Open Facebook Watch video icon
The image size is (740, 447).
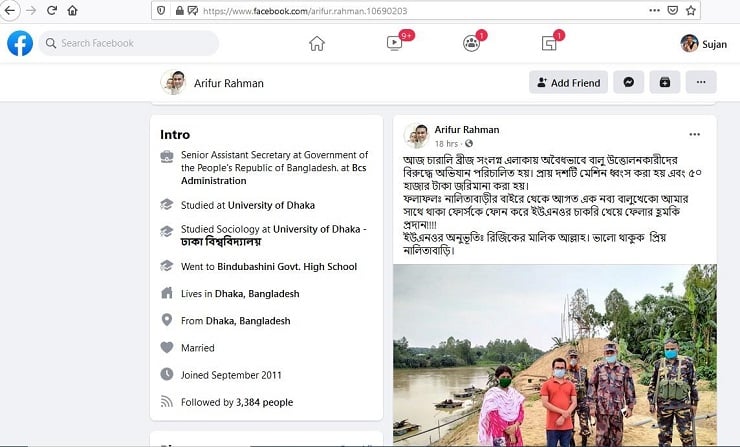395,43
